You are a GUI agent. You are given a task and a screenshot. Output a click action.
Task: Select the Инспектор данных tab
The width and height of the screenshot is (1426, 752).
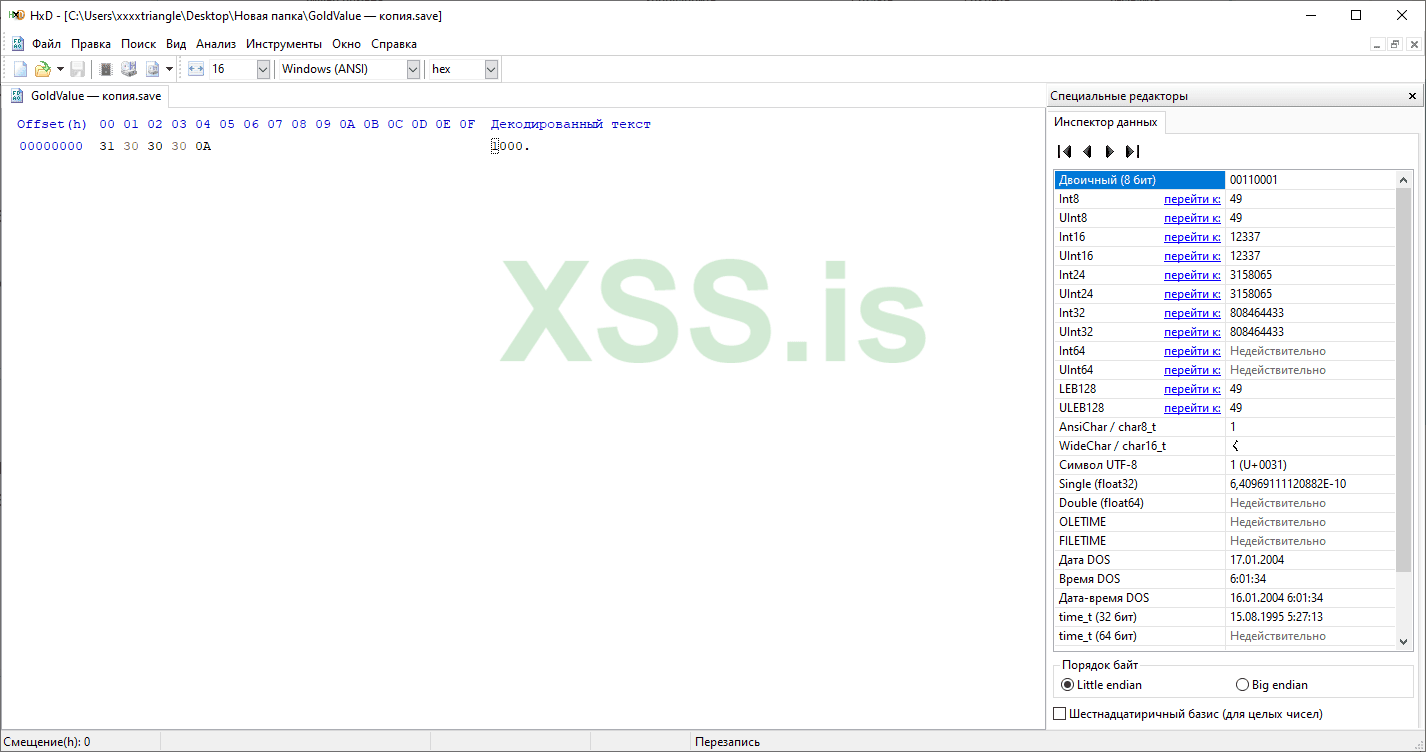coord(1105,122)
